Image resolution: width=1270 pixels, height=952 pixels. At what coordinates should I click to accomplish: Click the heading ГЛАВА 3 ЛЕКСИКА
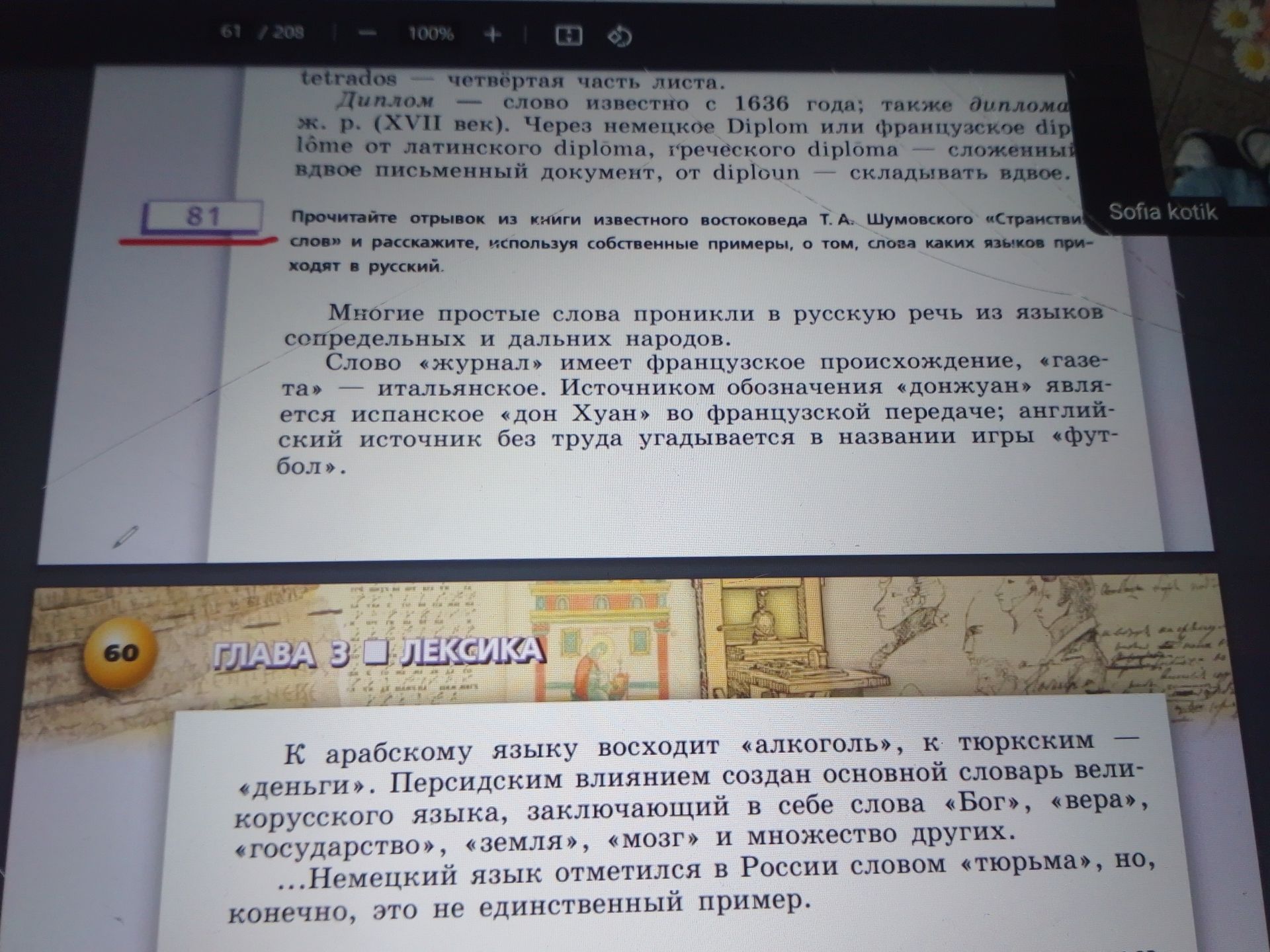[x=378, y=653]
